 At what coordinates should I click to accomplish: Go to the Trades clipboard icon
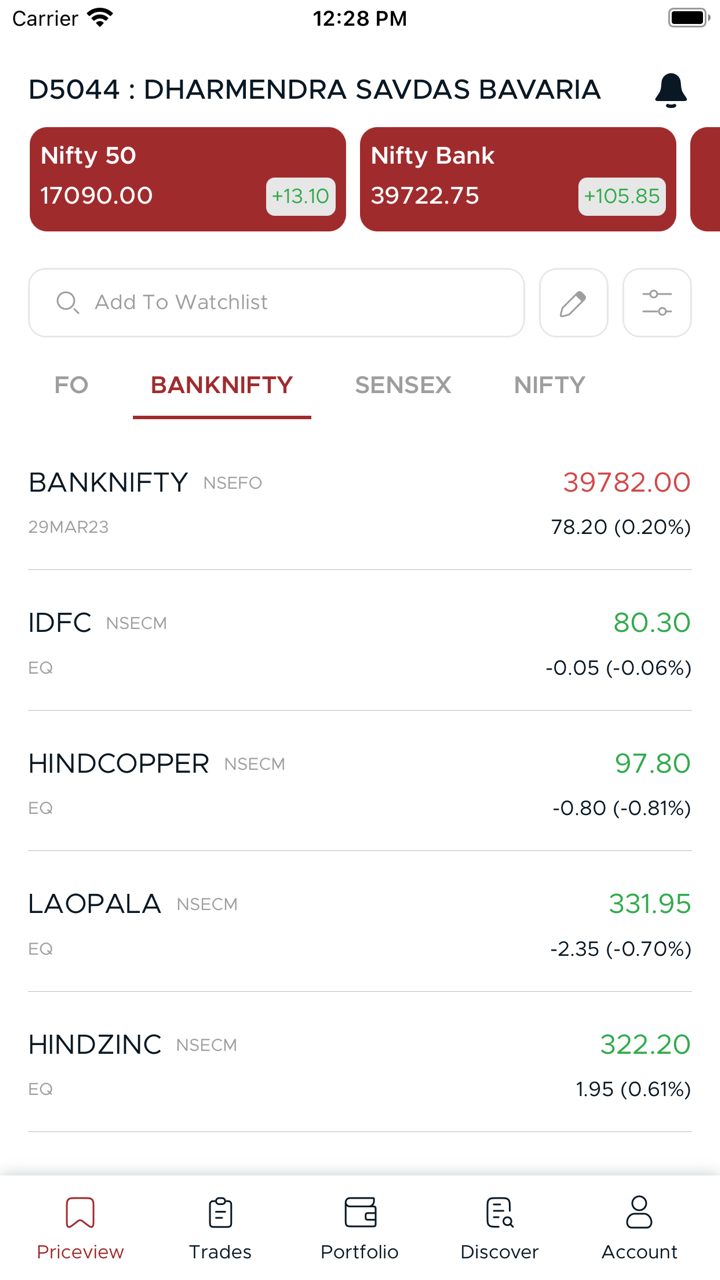coord(220,1213)
